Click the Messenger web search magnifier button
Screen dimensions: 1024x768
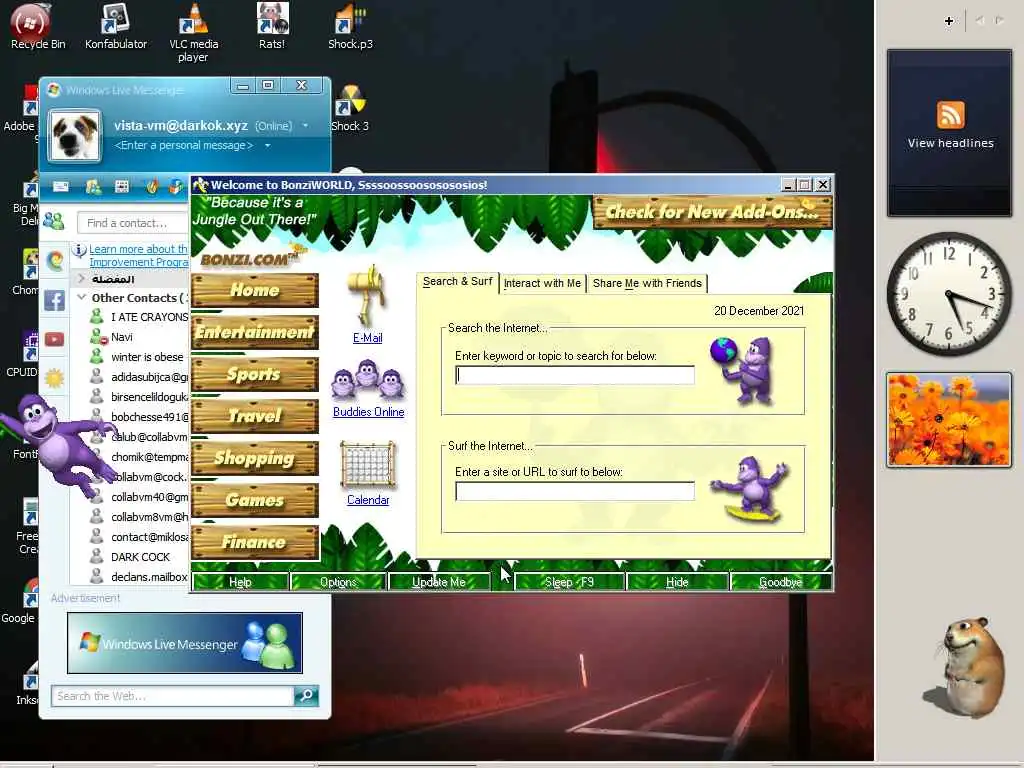click(306, 696)
